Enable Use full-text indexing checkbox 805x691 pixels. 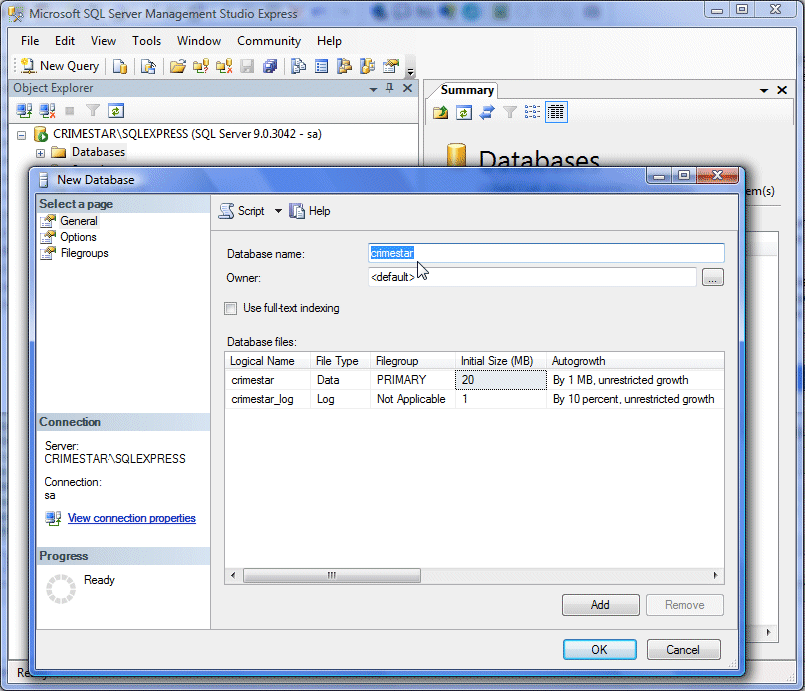click(x=231, y=308)
